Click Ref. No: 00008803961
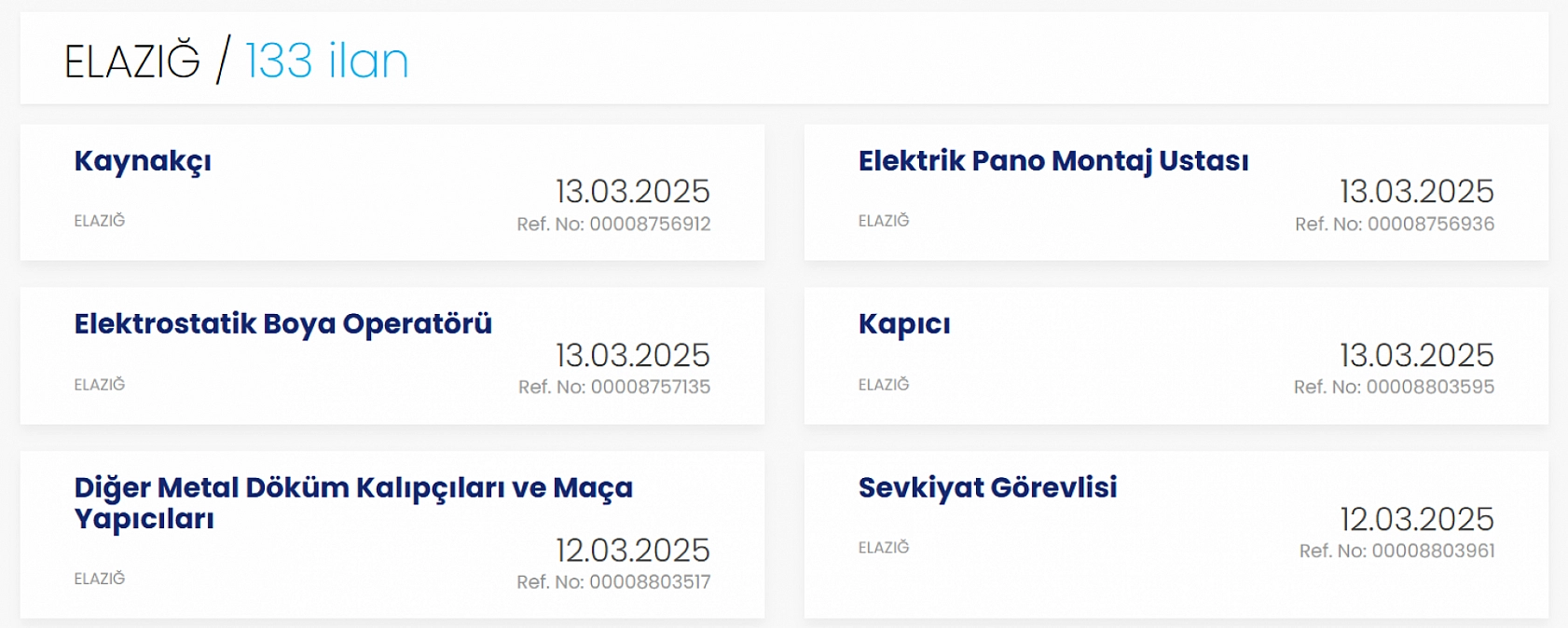Screen dimensions: 1568x628 point(1396,552)
